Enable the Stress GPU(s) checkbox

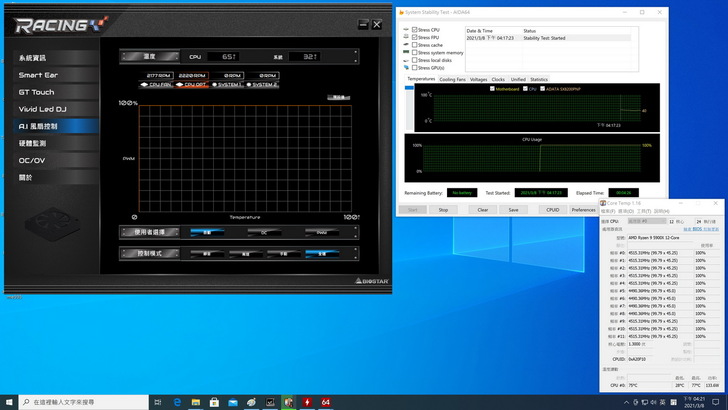(415, 66)
